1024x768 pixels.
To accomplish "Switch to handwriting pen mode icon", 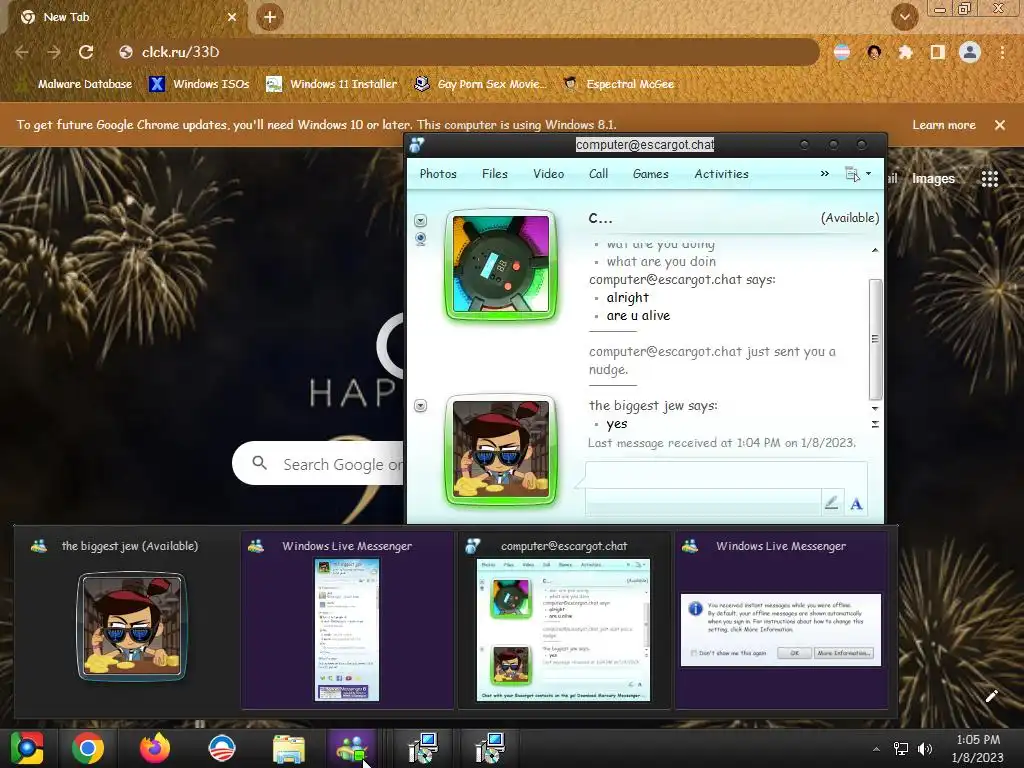I will pos(831,504).
